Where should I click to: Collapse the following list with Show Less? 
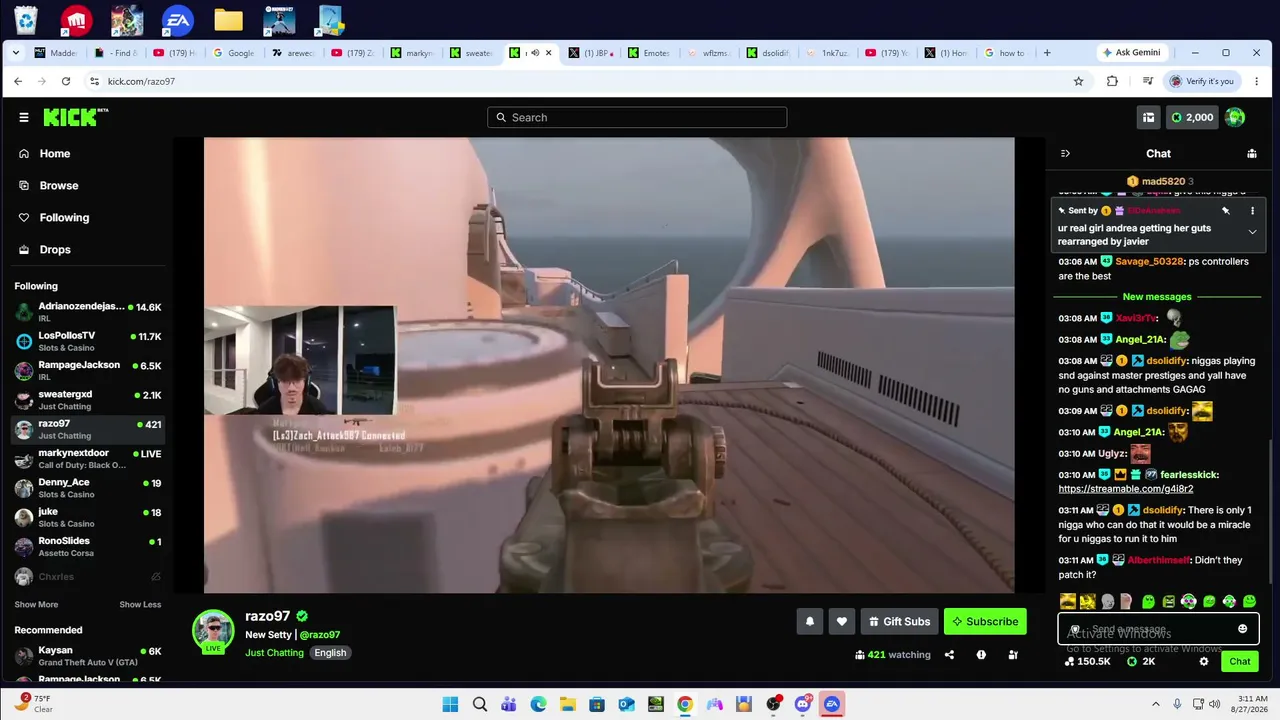pyautogui.click(x=140, y=605)
